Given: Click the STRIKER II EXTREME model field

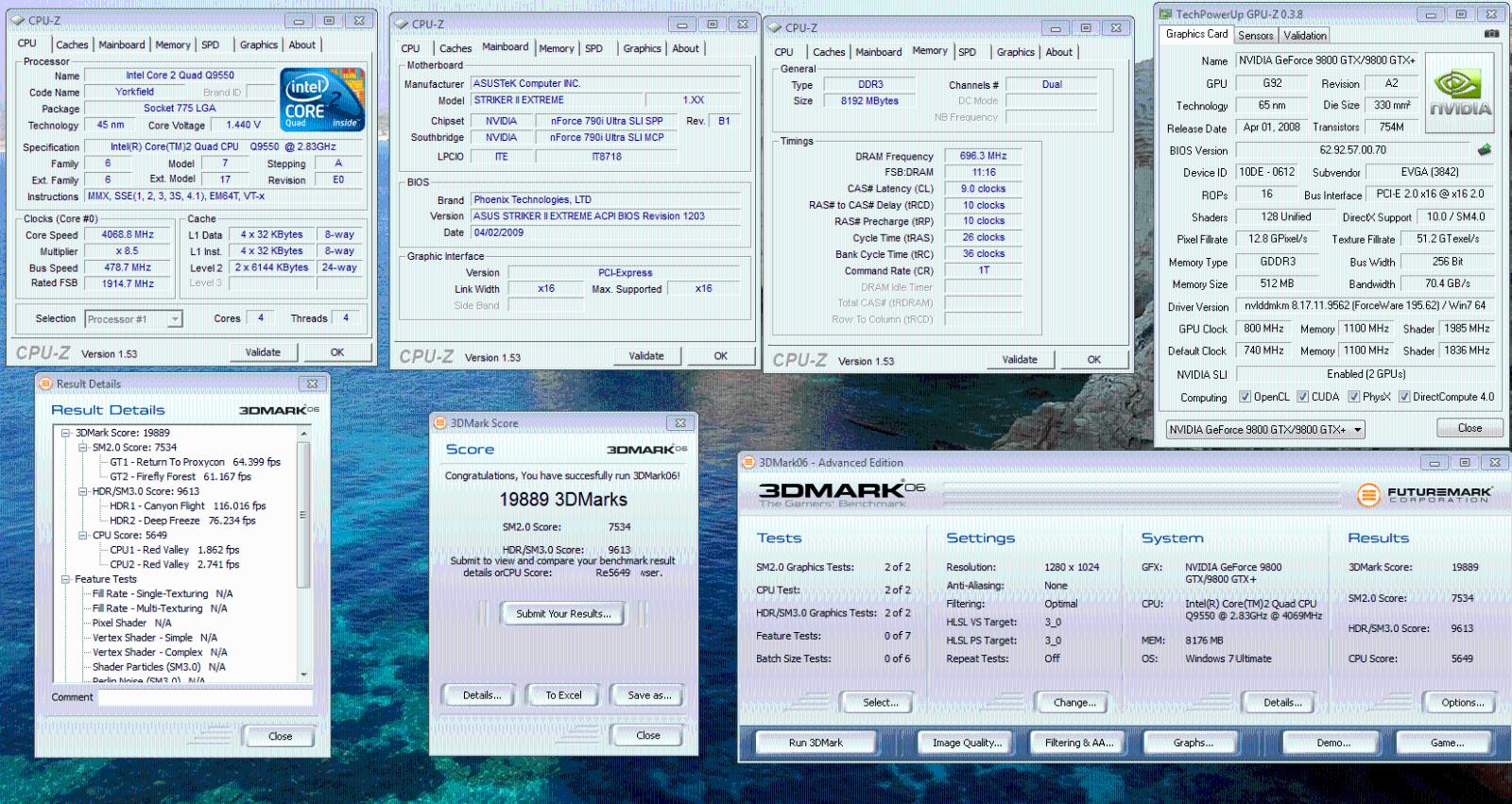Looking at the screenshot, I should [x=558, y=100].
